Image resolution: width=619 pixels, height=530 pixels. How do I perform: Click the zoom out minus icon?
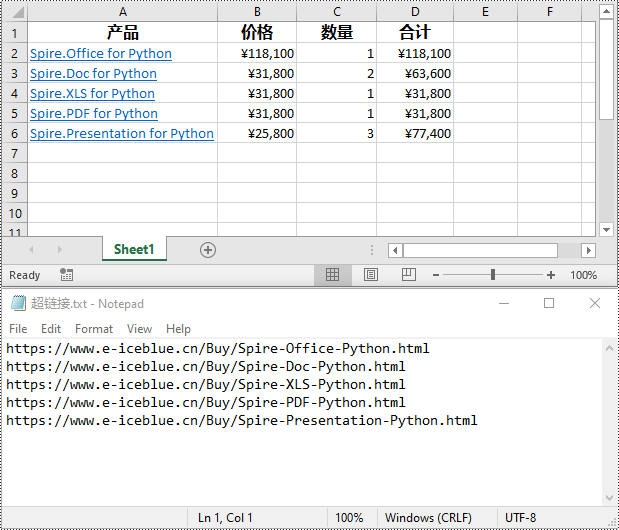436,275
